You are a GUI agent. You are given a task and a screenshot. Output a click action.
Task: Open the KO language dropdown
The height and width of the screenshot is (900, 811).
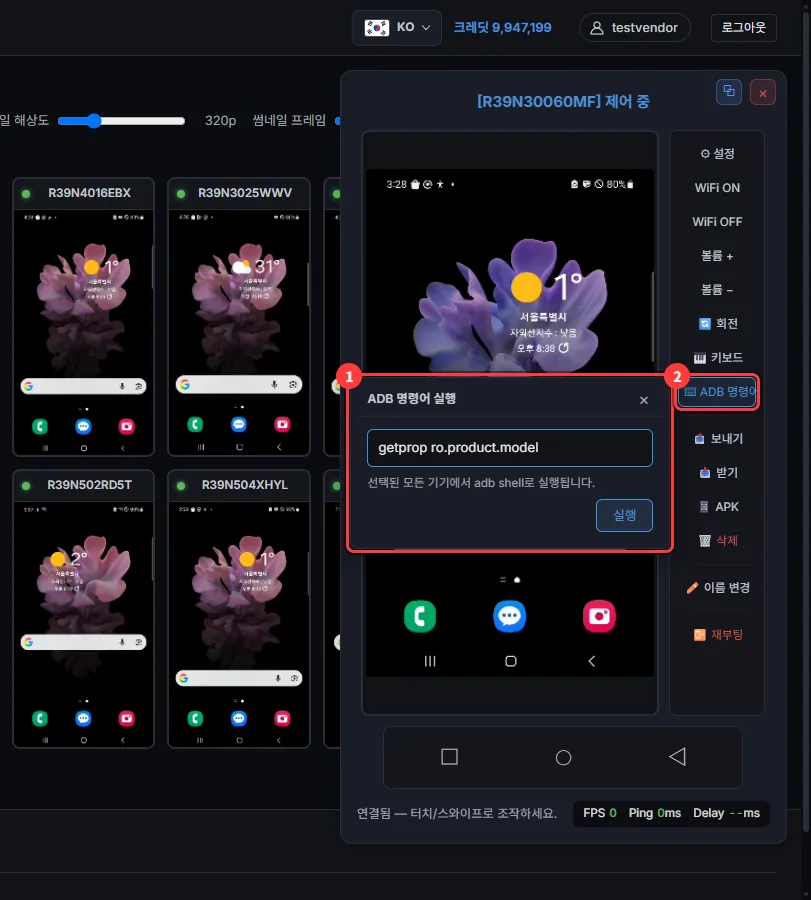(397, 28)
